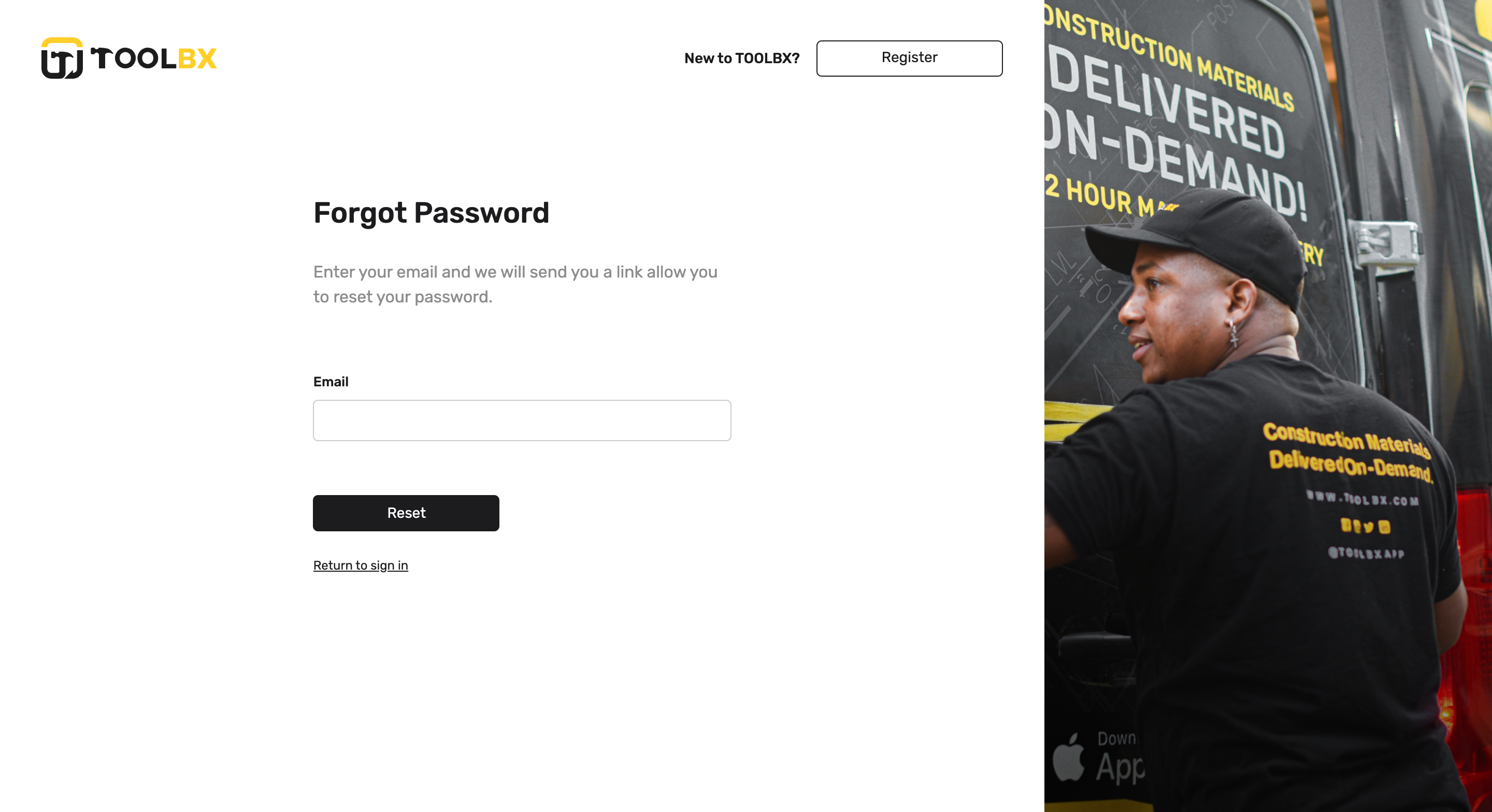Click the Email field label
The height and width of the screenshot is (812, 1492).
[331, 382]
